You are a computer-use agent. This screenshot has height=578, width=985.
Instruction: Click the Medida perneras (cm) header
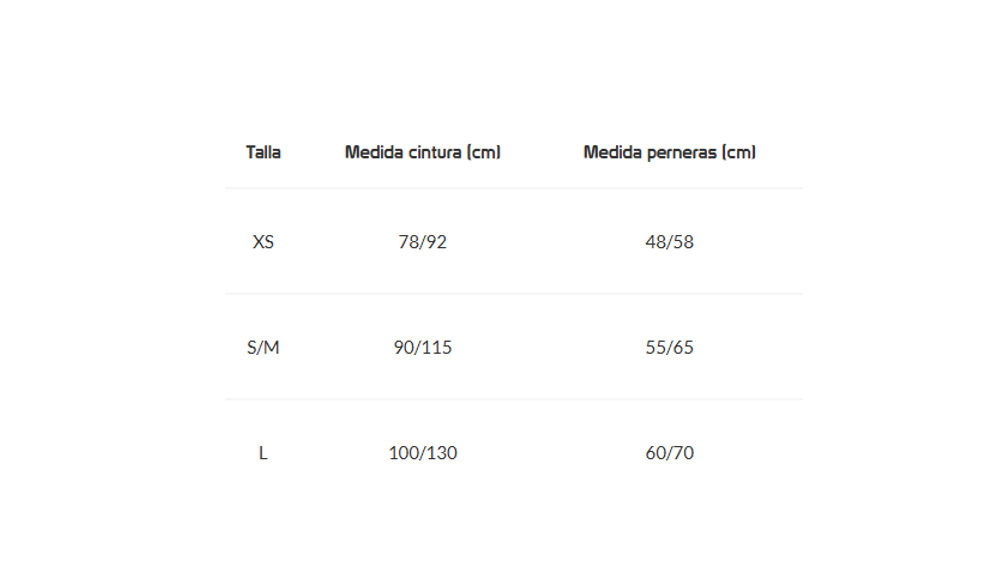click(x=670, y=153)
